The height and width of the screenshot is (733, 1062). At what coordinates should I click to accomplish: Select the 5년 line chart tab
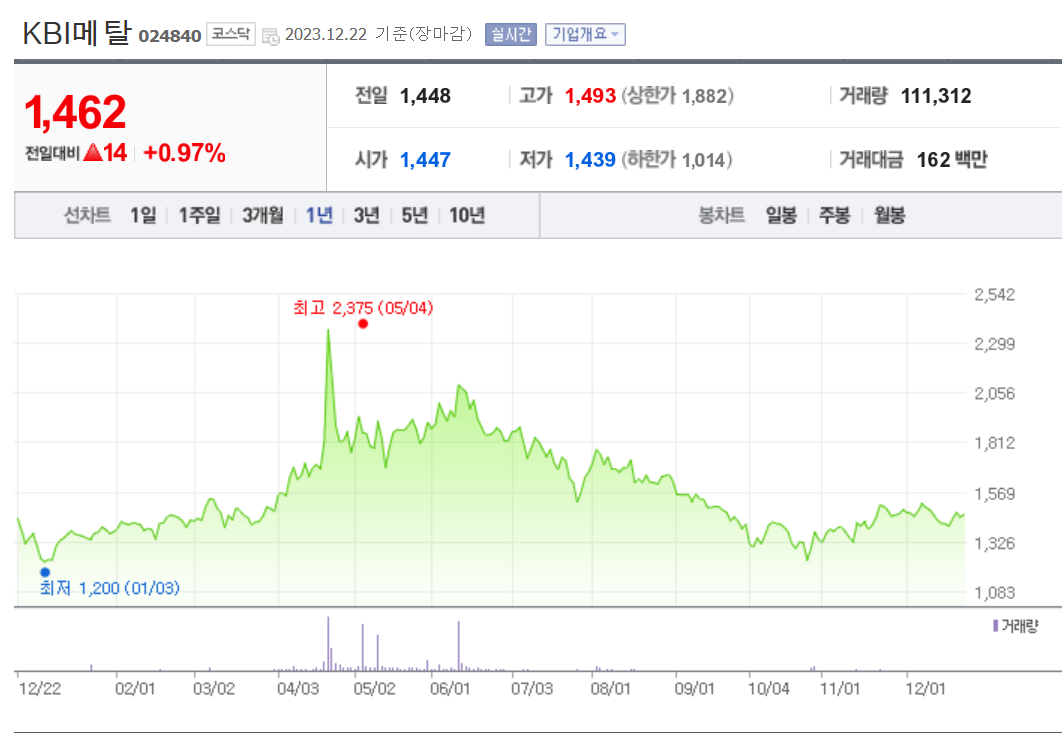(415, 215)
